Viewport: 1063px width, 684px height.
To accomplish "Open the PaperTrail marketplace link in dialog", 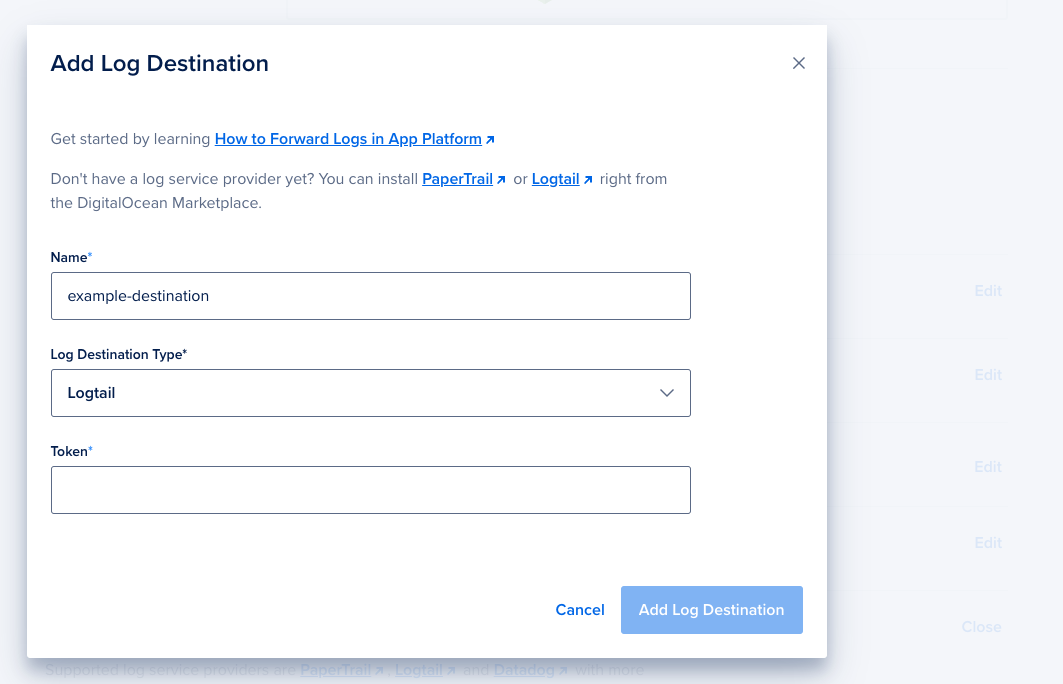I will 457,179.
